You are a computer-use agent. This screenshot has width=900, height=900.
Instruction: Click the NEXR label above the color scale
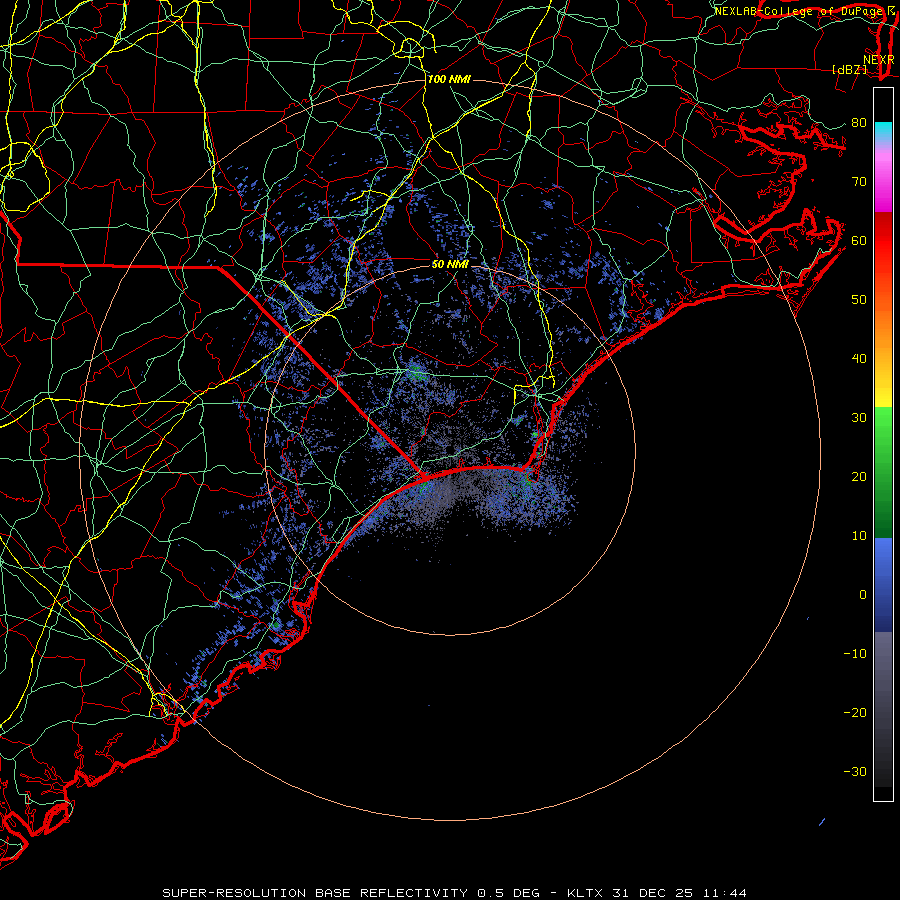(878, 60)
